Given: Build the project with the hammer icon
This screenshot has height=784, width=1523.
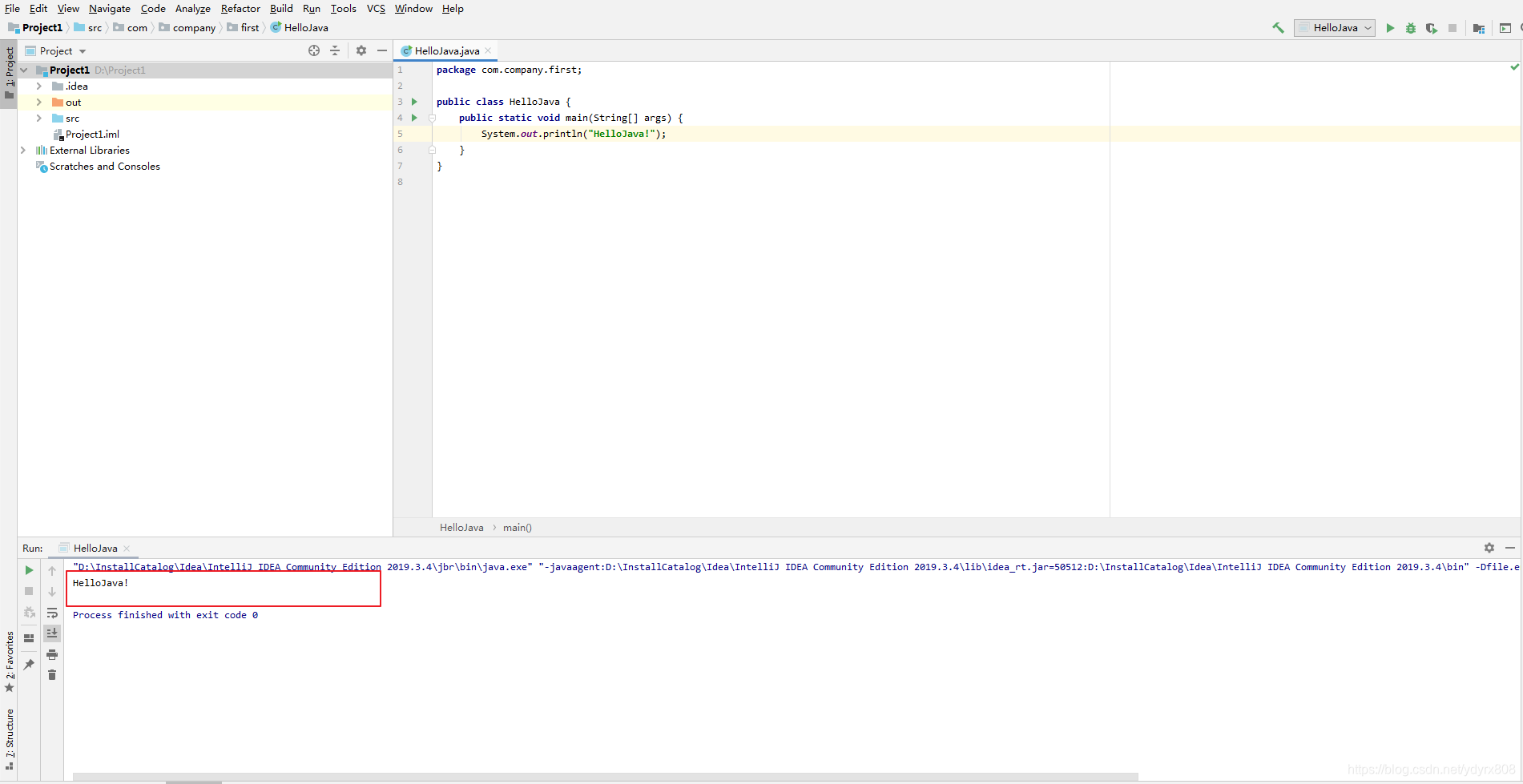Looking at the screenshot, I should point(1278,28).
